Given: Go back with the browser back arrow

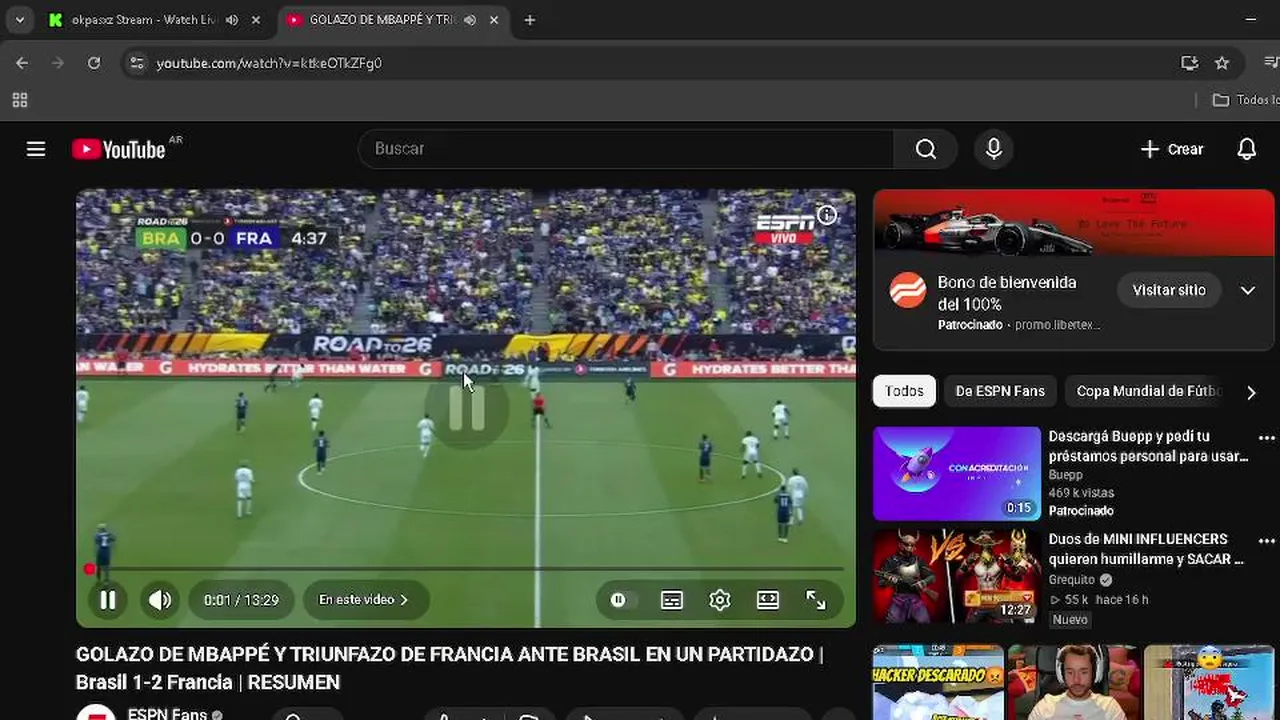Looking at the screenshot, I should (x=22, y=63).
